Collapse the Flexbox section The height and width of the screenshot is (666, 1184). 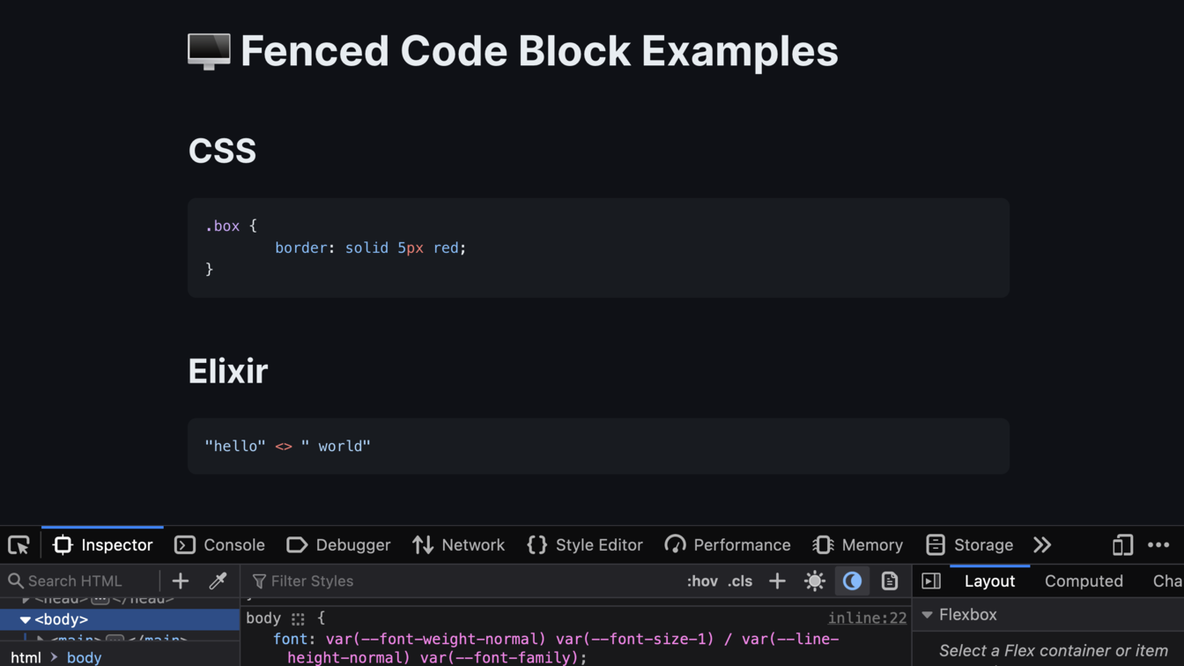(927, 615)
